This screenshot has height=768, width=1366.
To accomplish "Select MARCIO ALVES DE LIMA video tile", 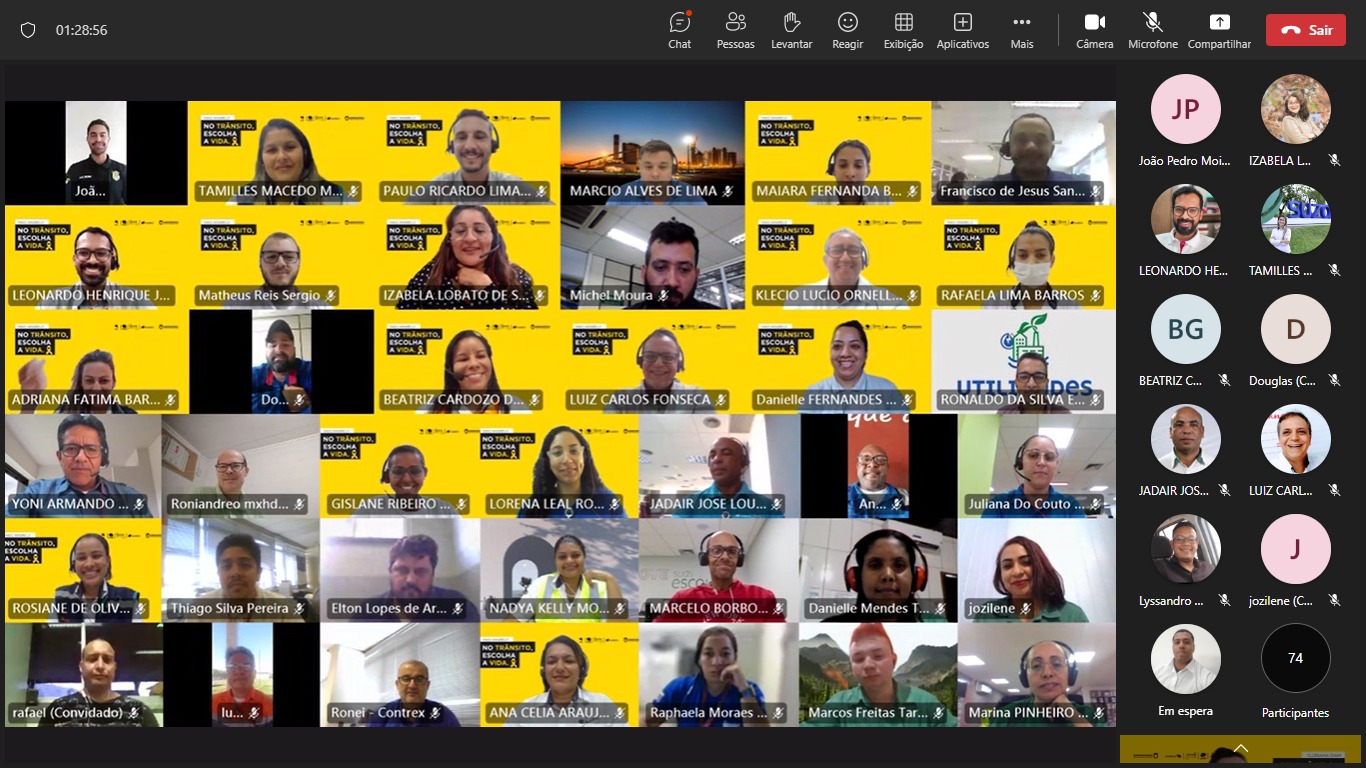I will 652,152.
